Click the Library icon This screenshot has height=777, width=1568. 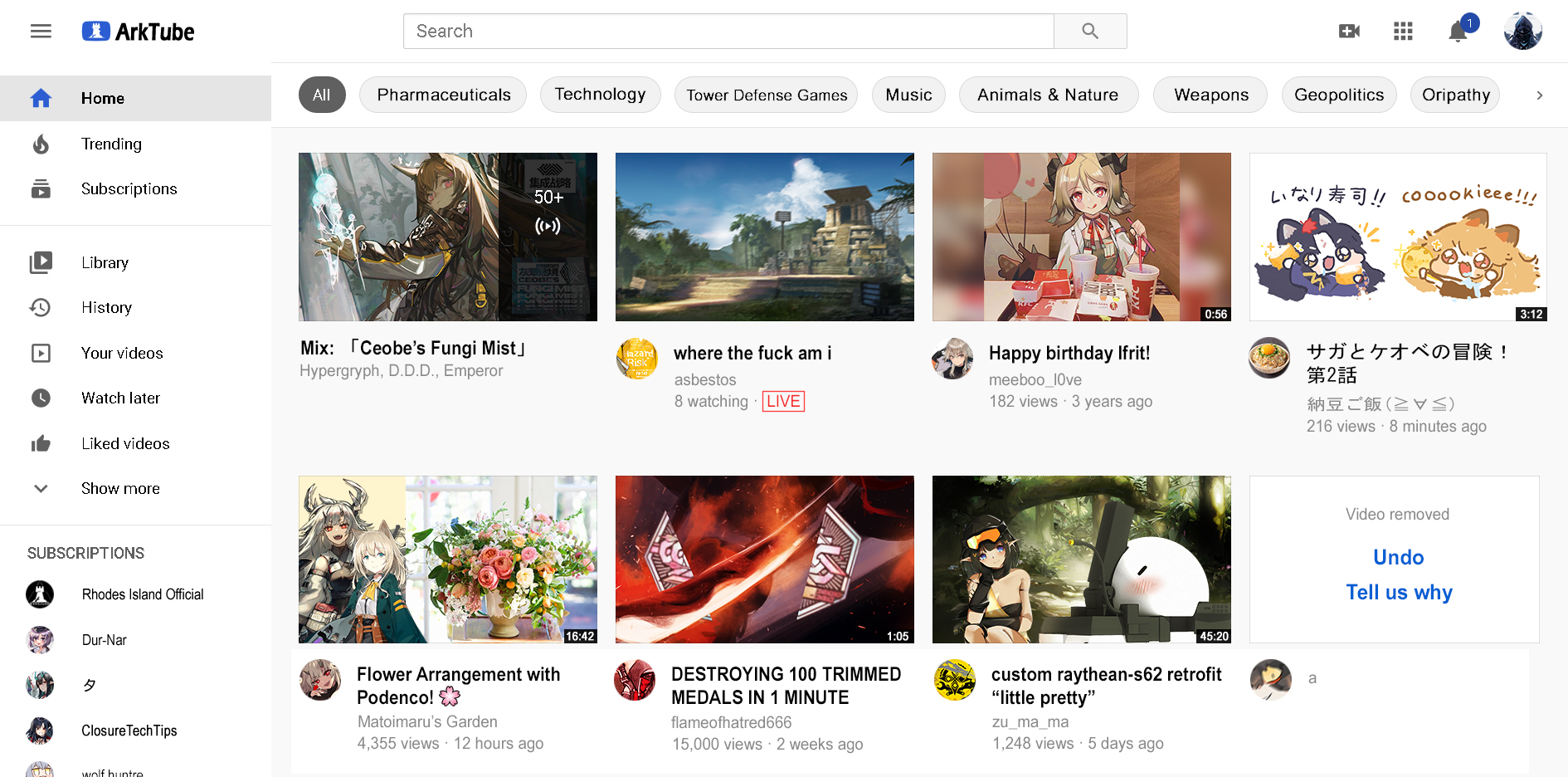[41, 262]
